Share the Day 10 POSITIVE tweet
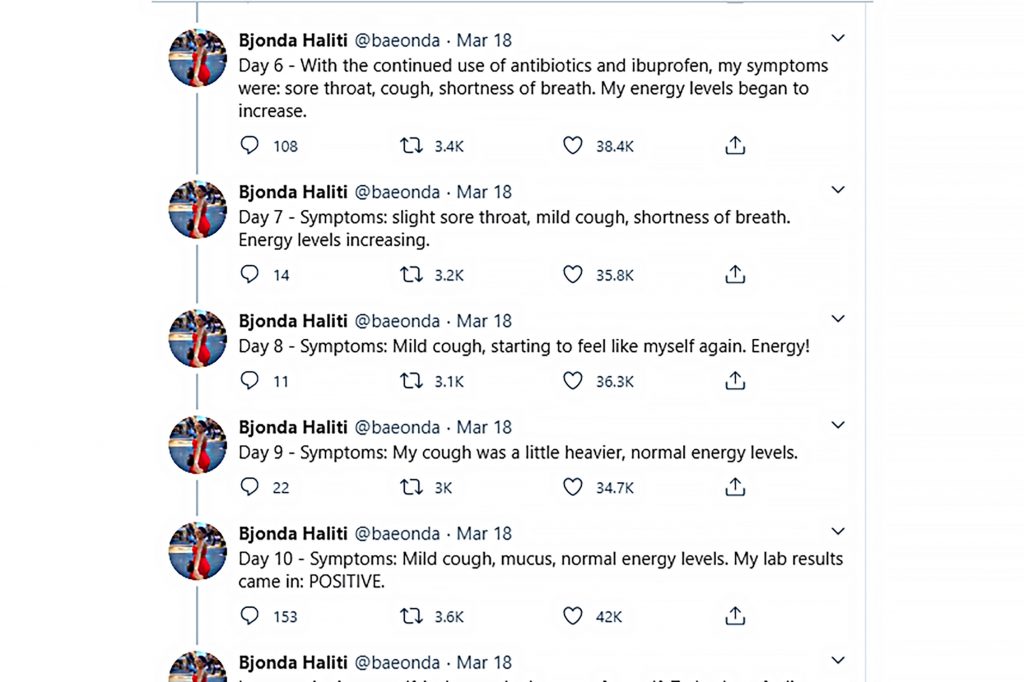 pyautogui.click(x=735, y=616)
